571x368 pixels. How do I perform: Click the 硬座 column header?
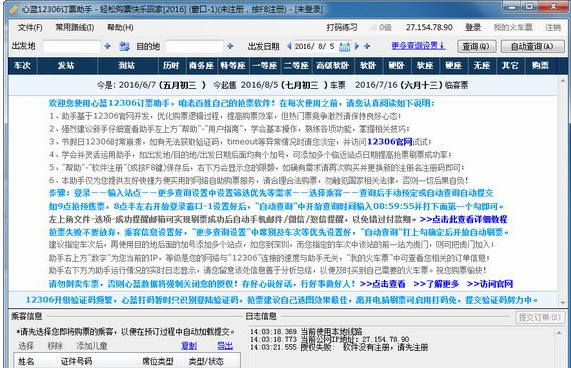pos(453,66)
